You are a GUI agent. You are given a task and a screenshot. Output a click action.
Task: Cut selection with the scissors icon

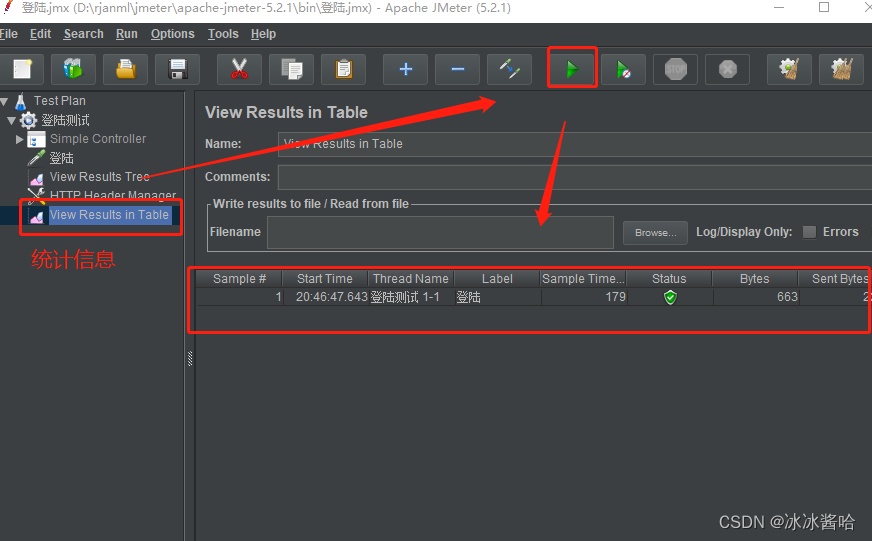pos(239,70)
